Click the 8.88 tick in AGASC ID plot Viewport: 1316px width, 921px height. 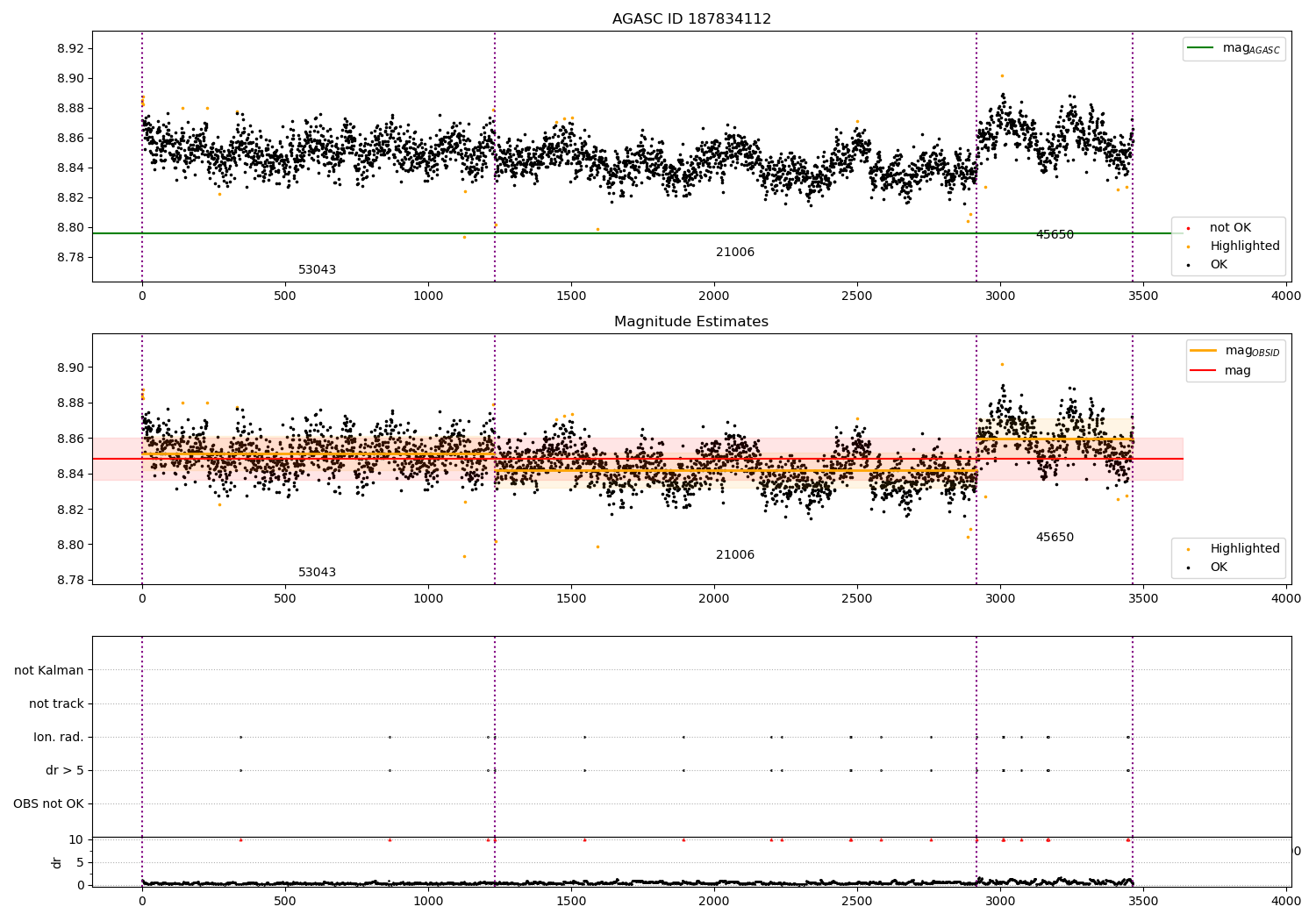(70, 108)
